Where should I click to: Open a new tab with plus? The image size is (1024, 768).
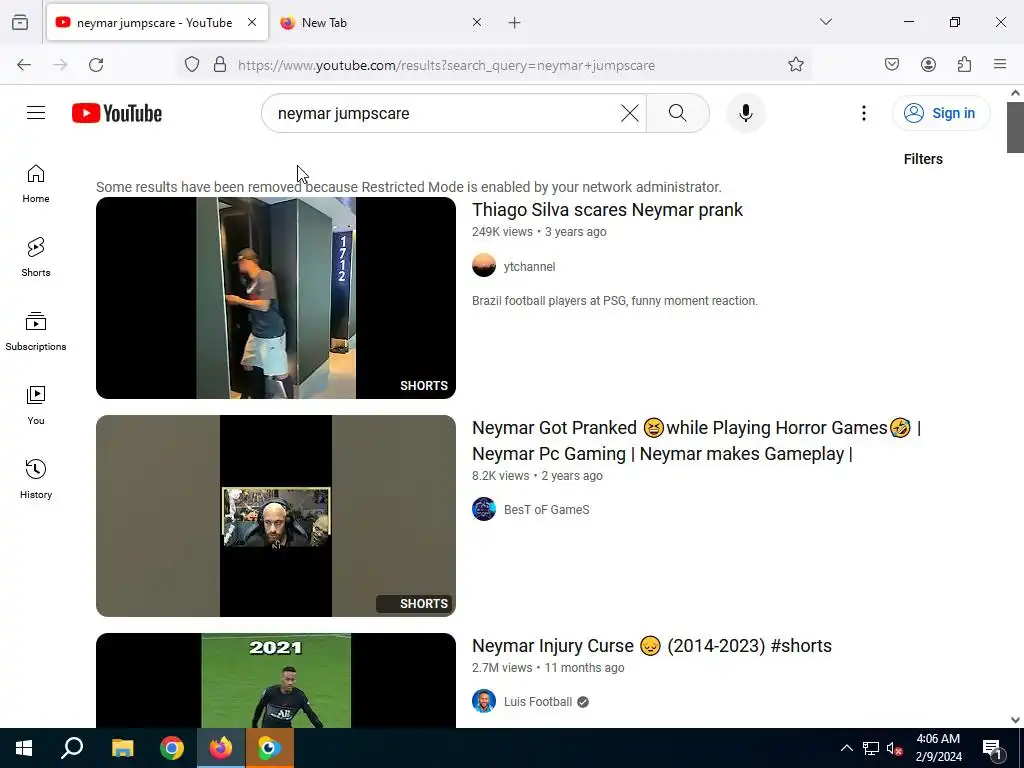tap(515, 23)
